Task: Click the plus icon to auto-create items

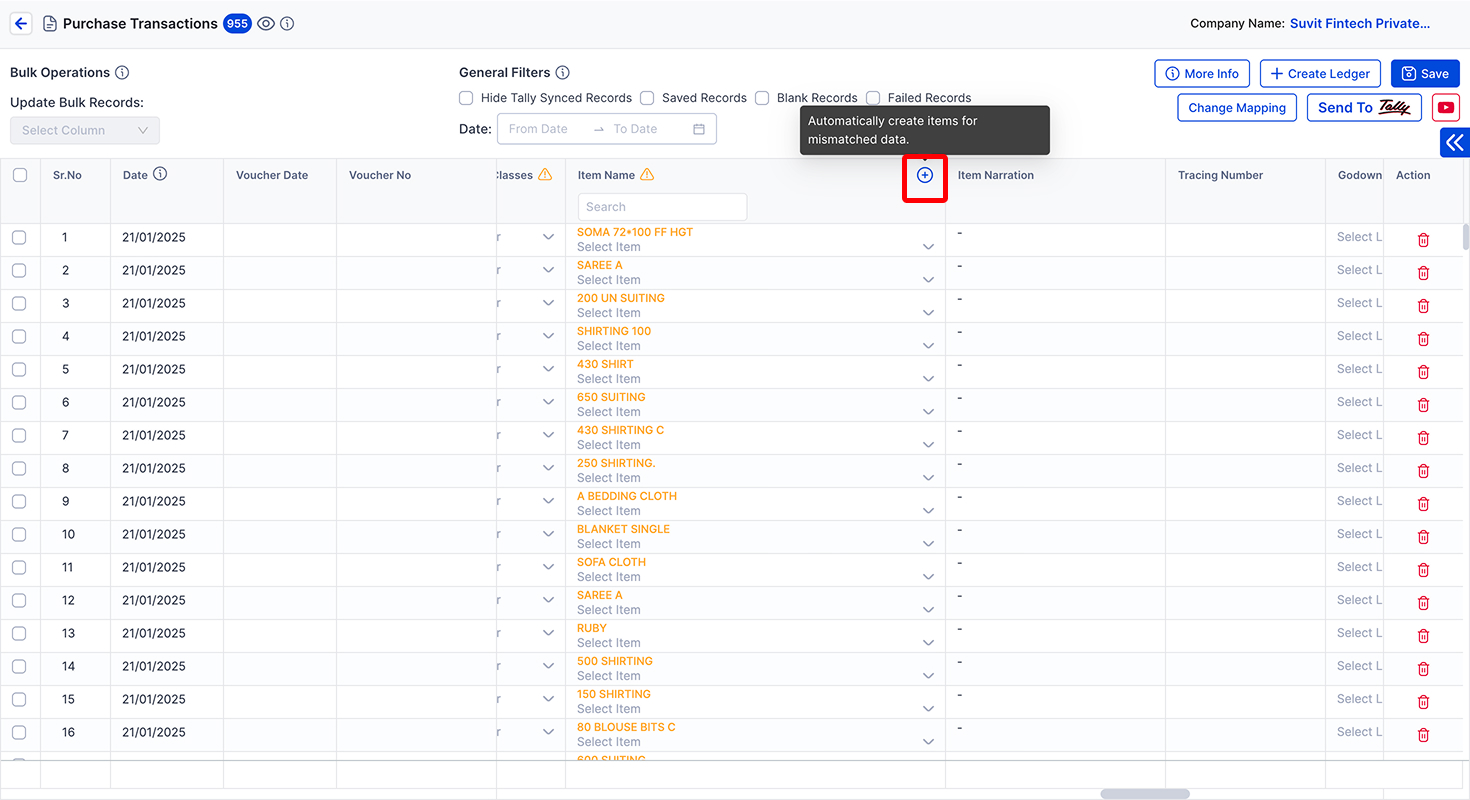Action: (x=925, y=175)
